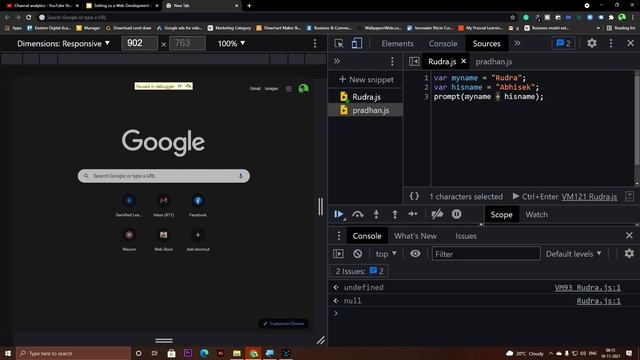The image size is (640, 360).
Task: Click the taskbar search box
Action: [x=73, y=353]
